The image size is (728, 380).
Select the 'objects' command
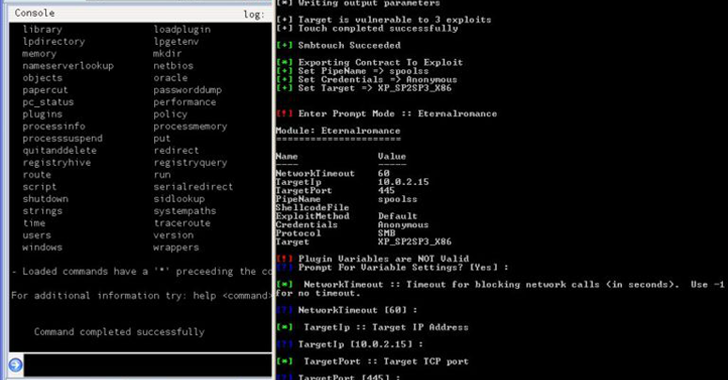point(42,78)
